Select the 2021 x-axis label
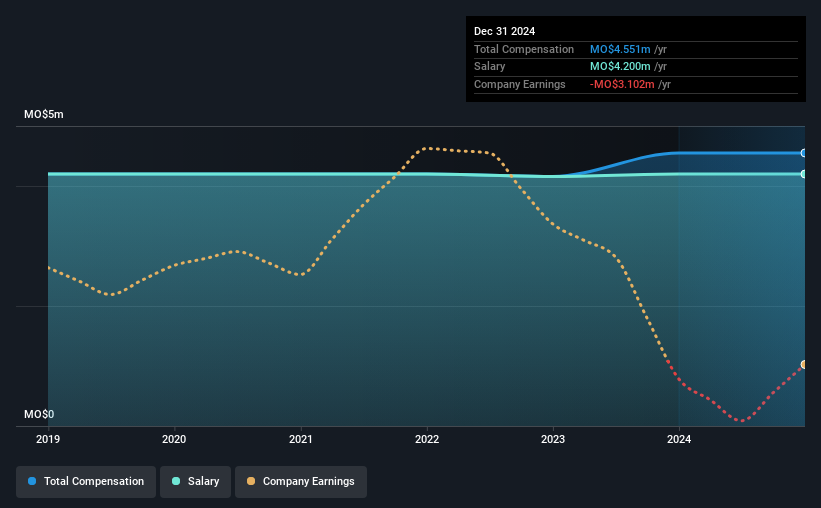This screenshot has width=821, height=508. point(301,439)
